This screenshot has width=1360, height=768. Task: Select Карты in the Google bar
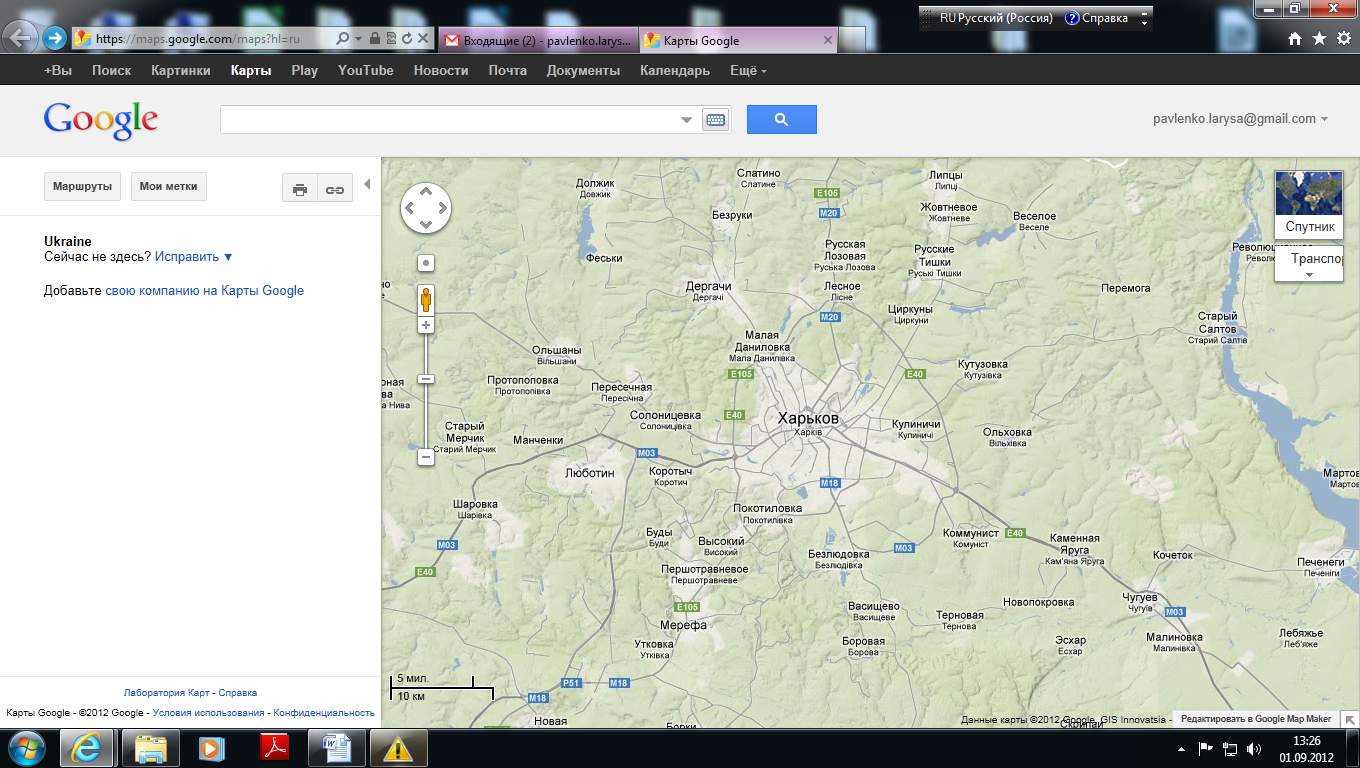[250, 71]
